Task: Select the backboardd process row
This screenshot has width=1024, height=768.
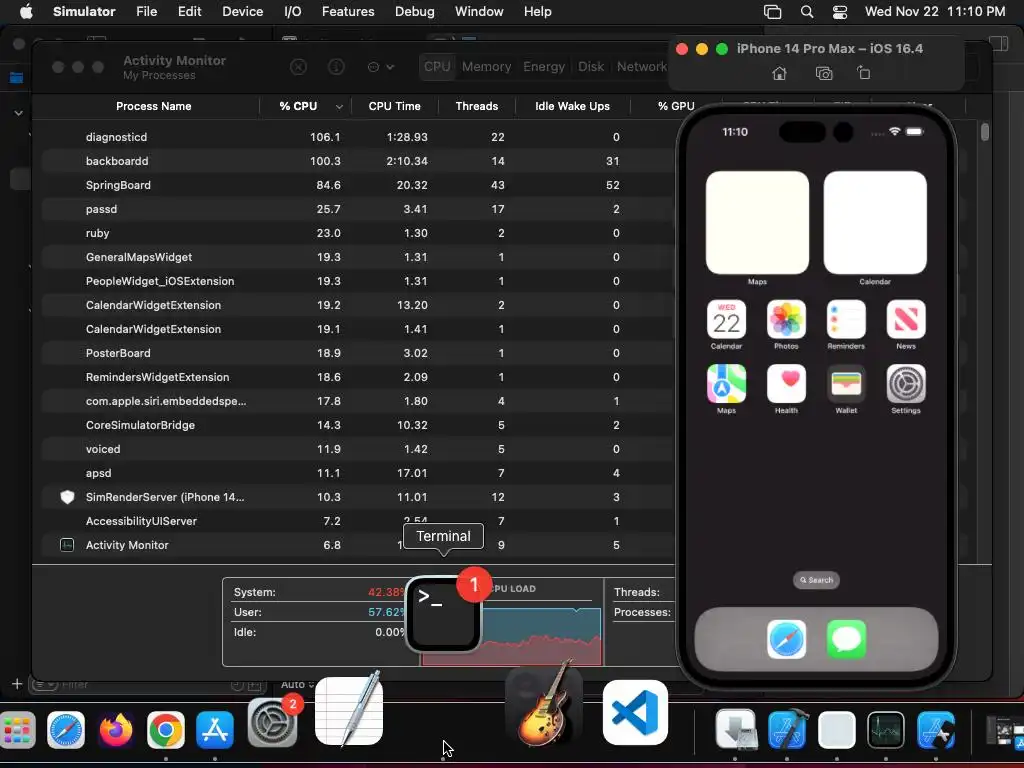Action: pyautogui.click(x=358, y=161)
